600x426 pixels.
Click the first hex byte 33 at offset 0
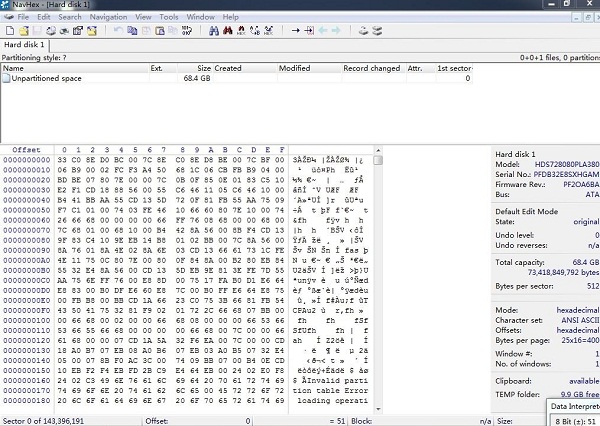[x=62, y=160]
